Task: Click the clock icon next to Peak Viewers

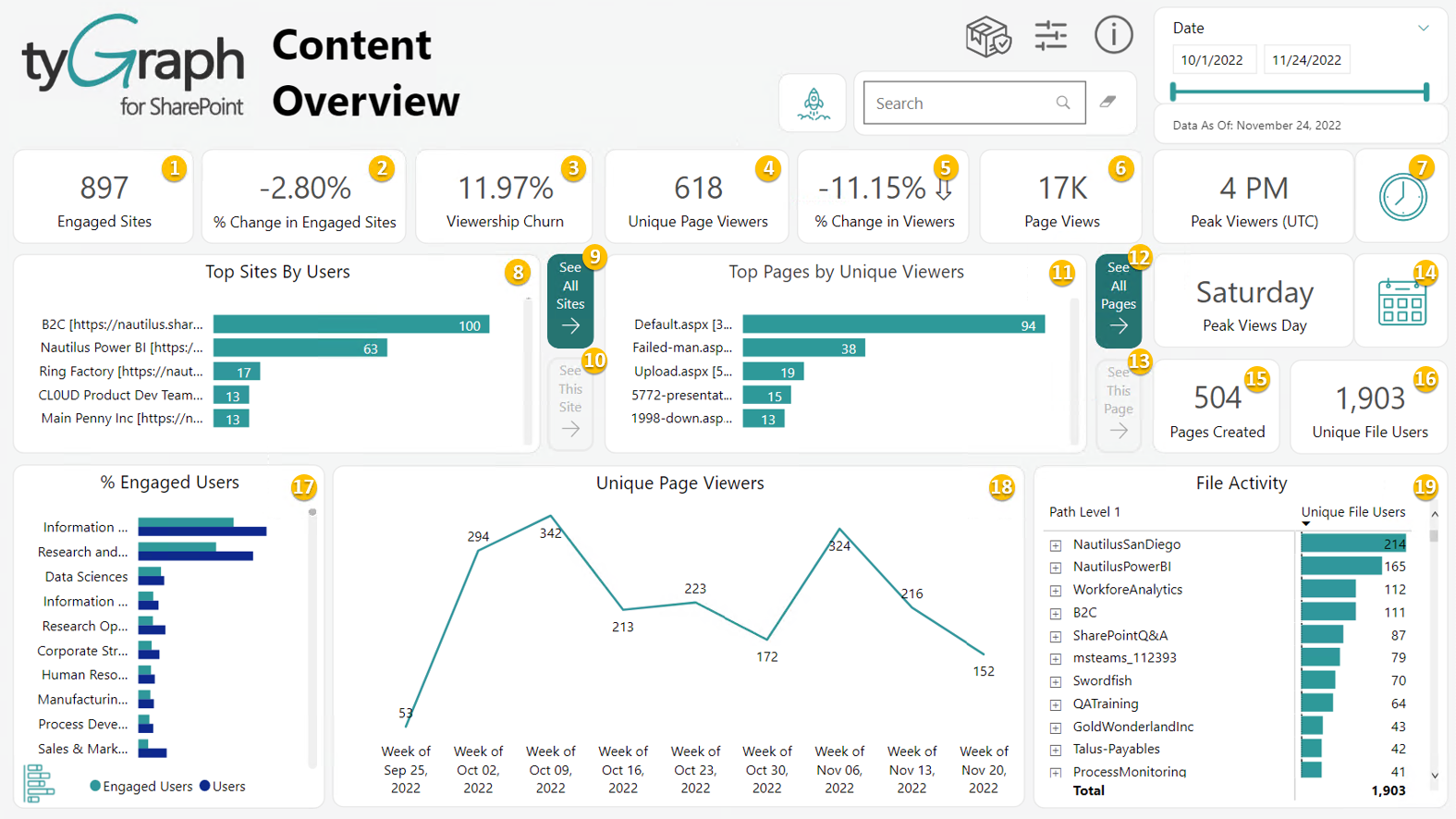Action: (1401, 197)
